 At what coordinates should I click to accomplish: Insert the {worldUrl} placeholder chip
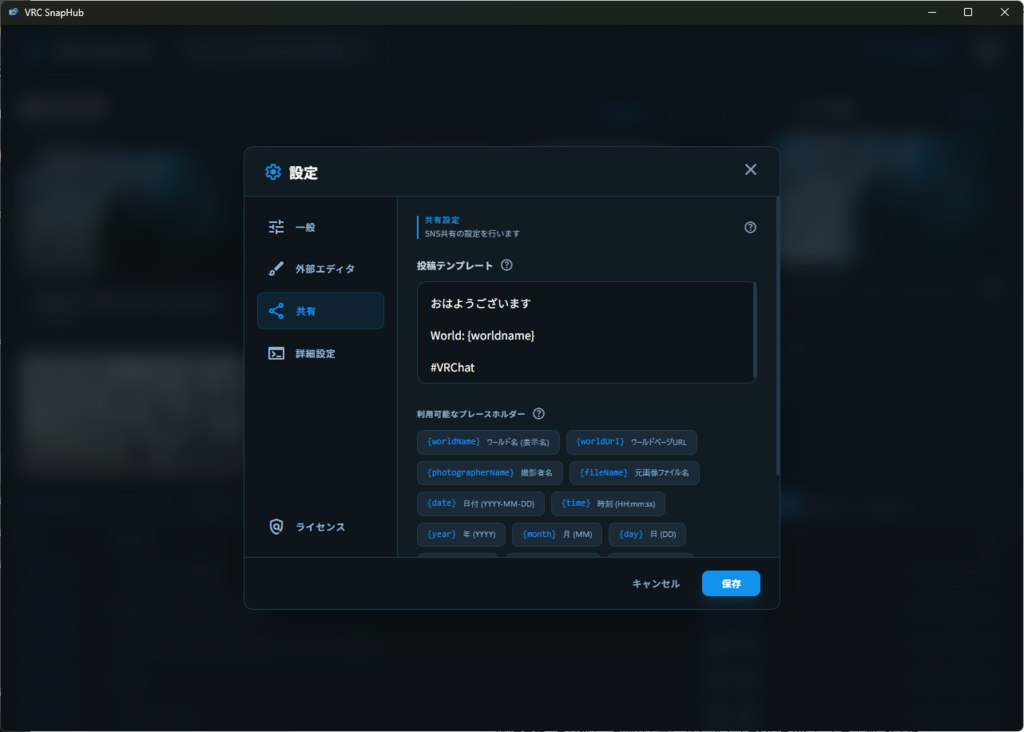[x=631, y=442]
